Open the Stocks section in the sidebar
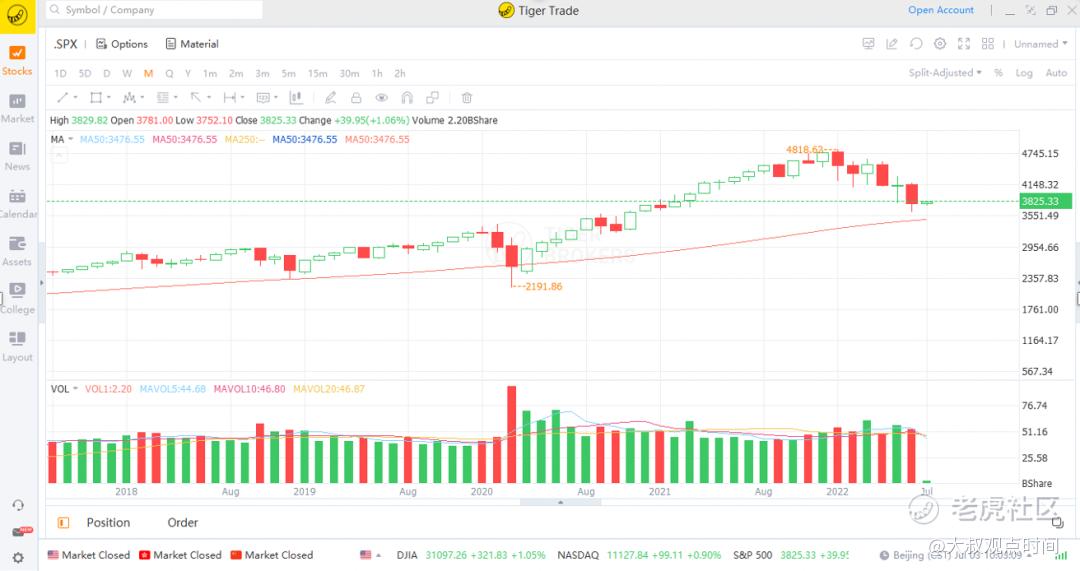1080x571 pixels. pos(17,61)
